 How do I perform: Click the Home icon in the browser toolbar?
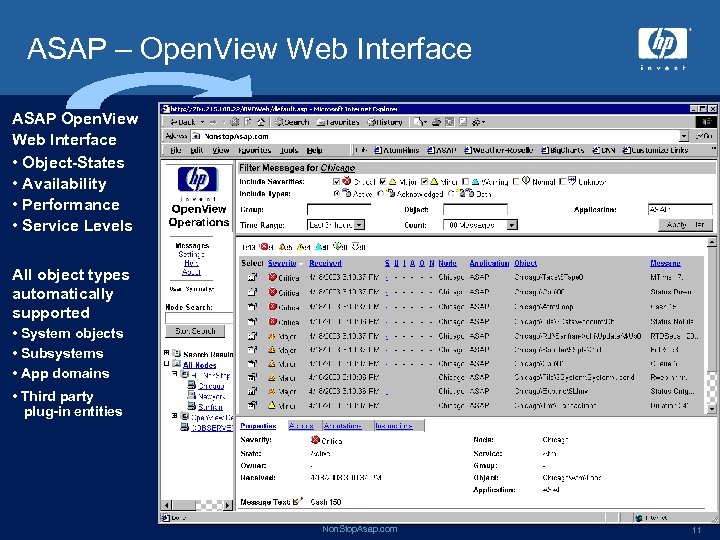pyautogui.click(x=261, y=122)
